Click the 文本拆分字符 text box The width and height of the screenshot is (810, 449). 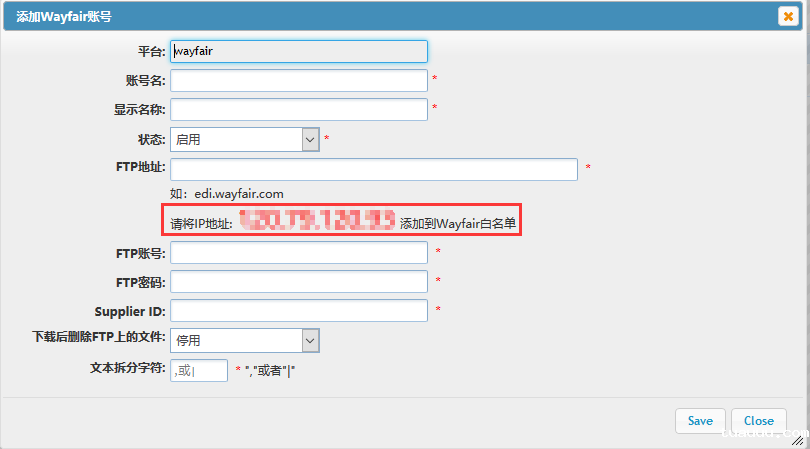coord(199,371)
